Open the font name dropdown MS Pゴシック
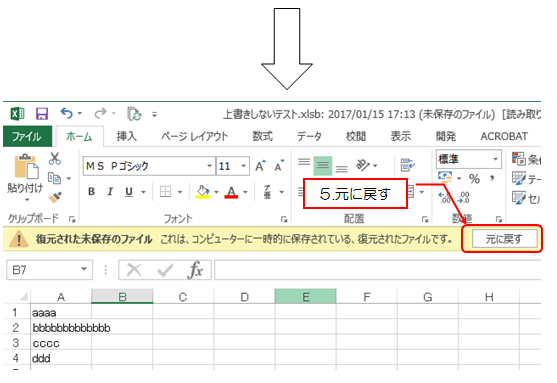 [x=210, y=166]
